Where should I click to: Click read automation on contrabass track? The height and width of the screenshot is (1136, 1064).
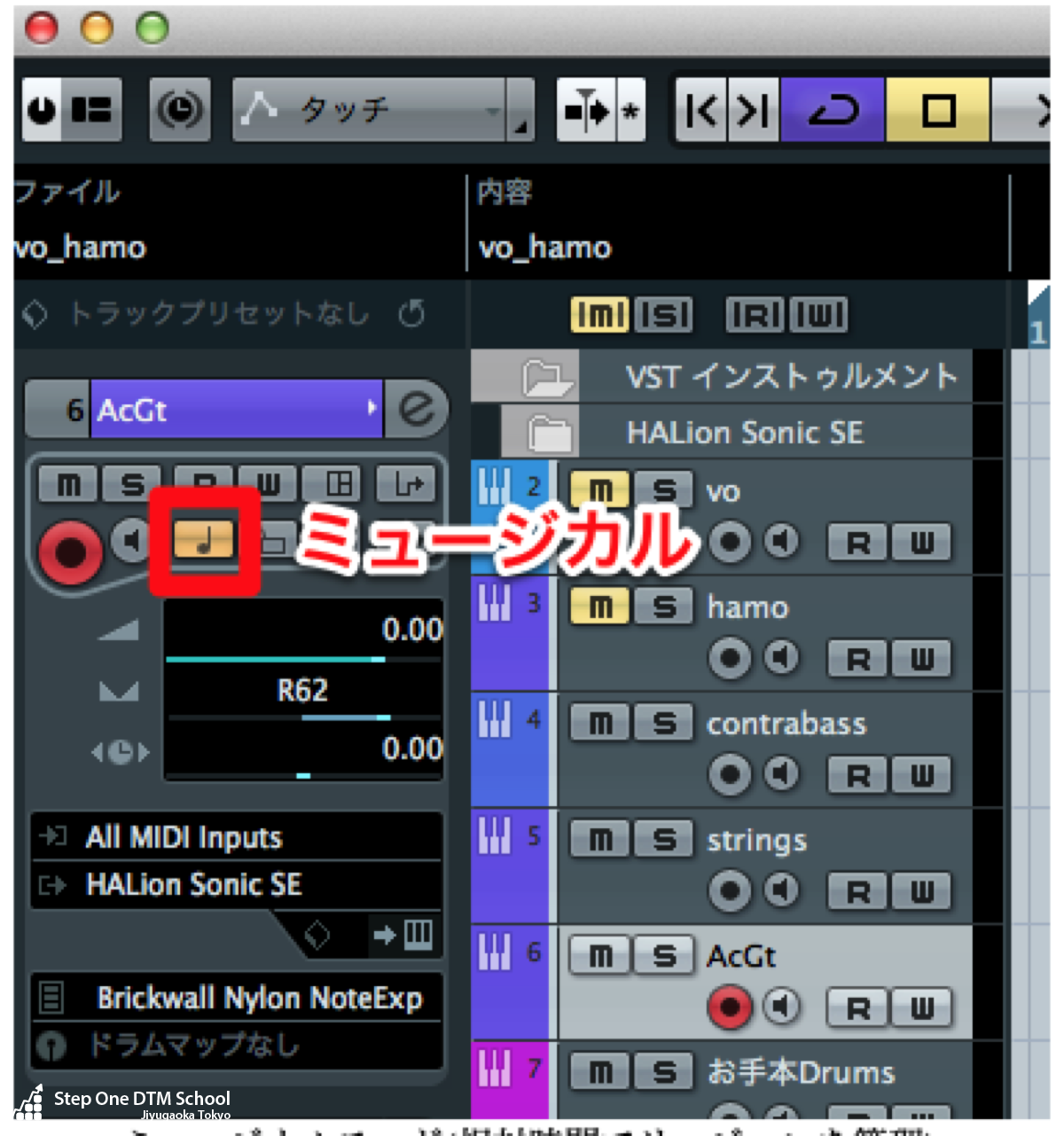pos(857,776)
